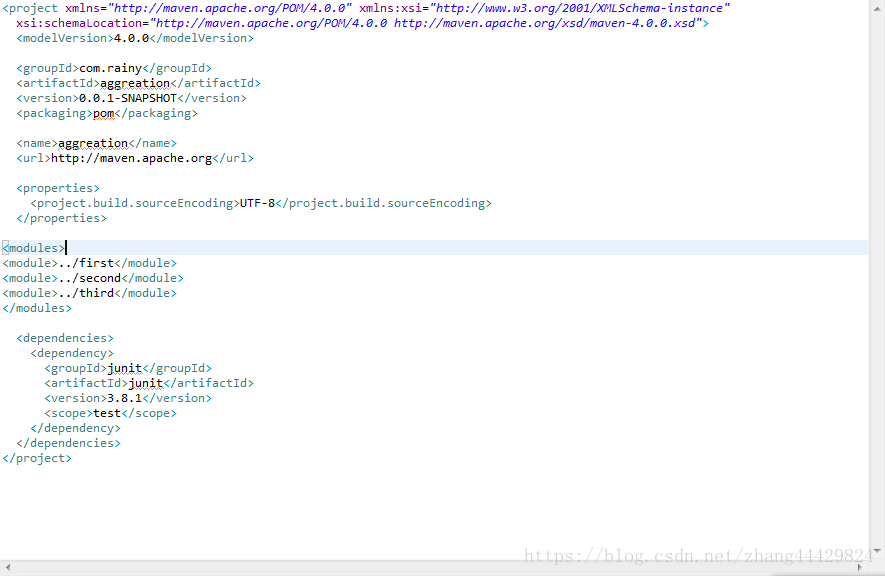Click the closing modules tag
Image resolution: width=885 pixels, height=576 pixels.
[x=37, y=308]
